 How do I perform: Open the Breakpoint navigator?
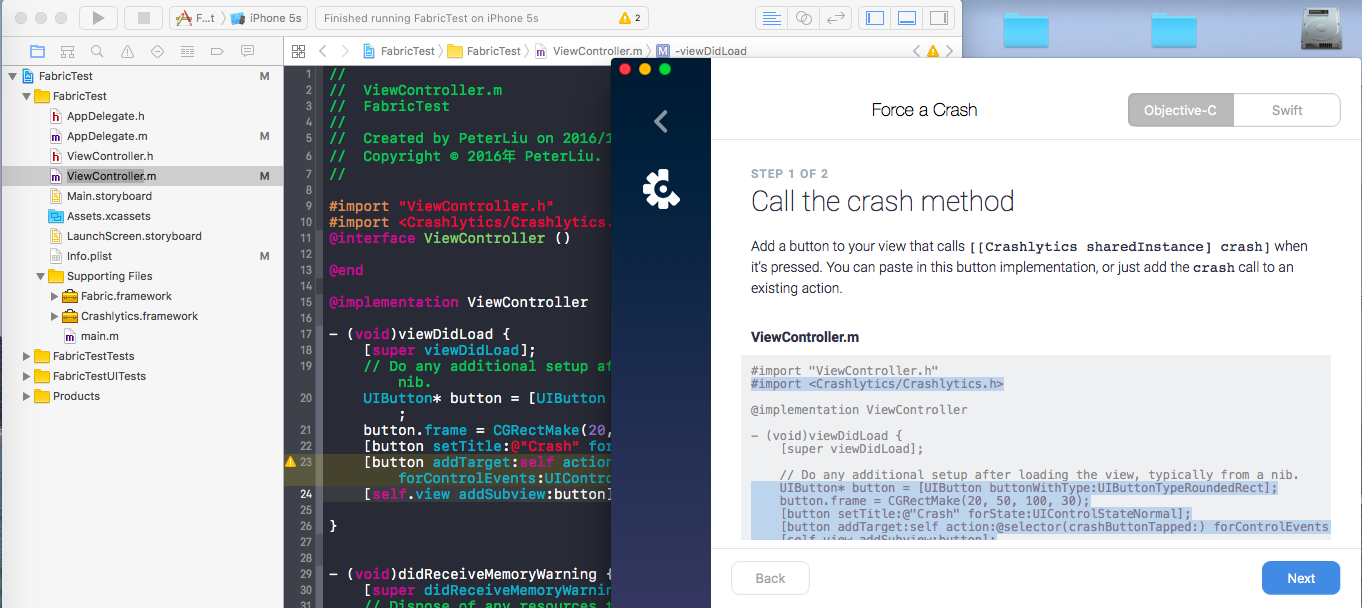coord(216,51)
